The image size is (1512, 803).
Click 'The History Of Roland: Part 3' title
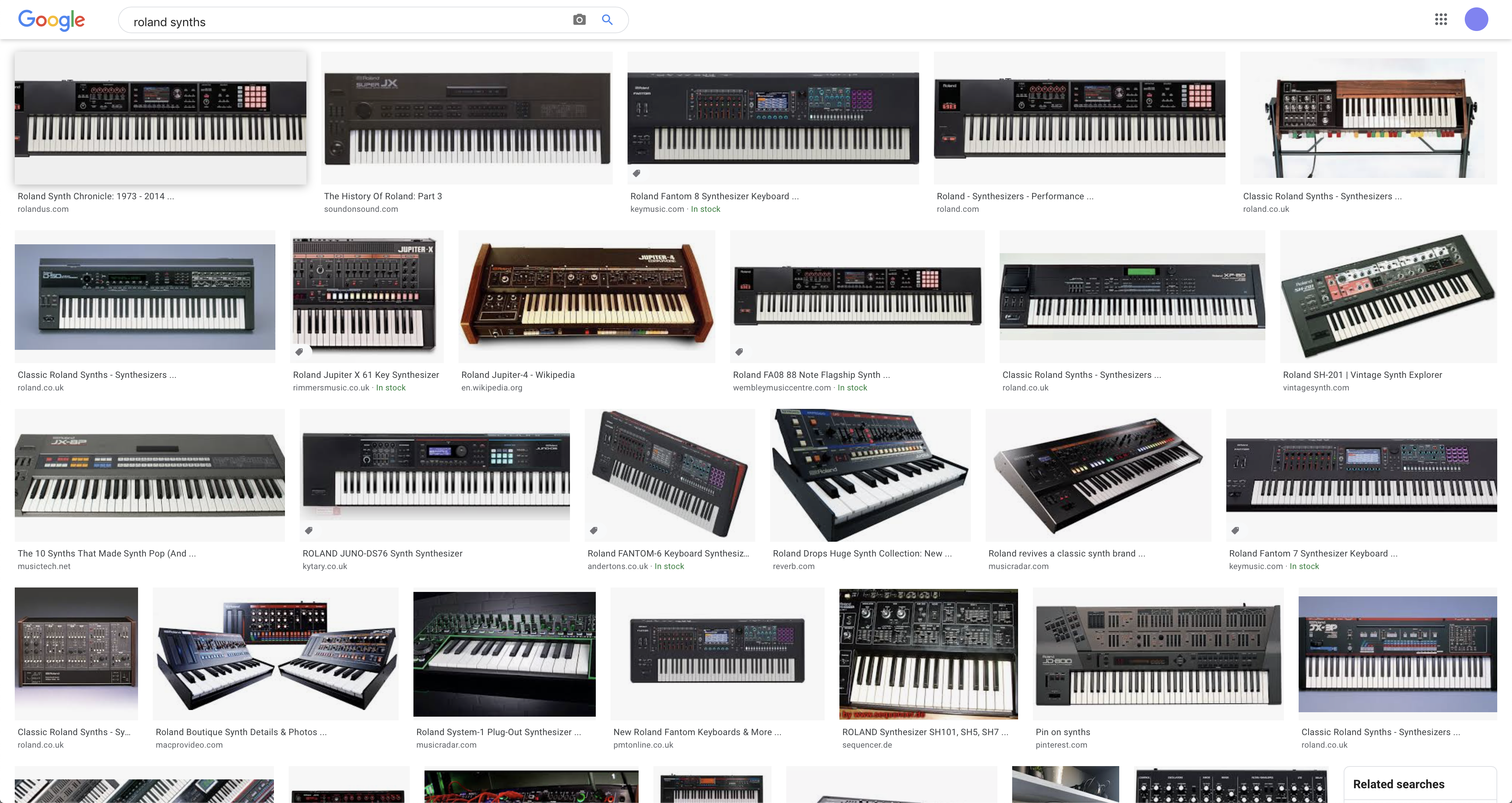(383, 196)
